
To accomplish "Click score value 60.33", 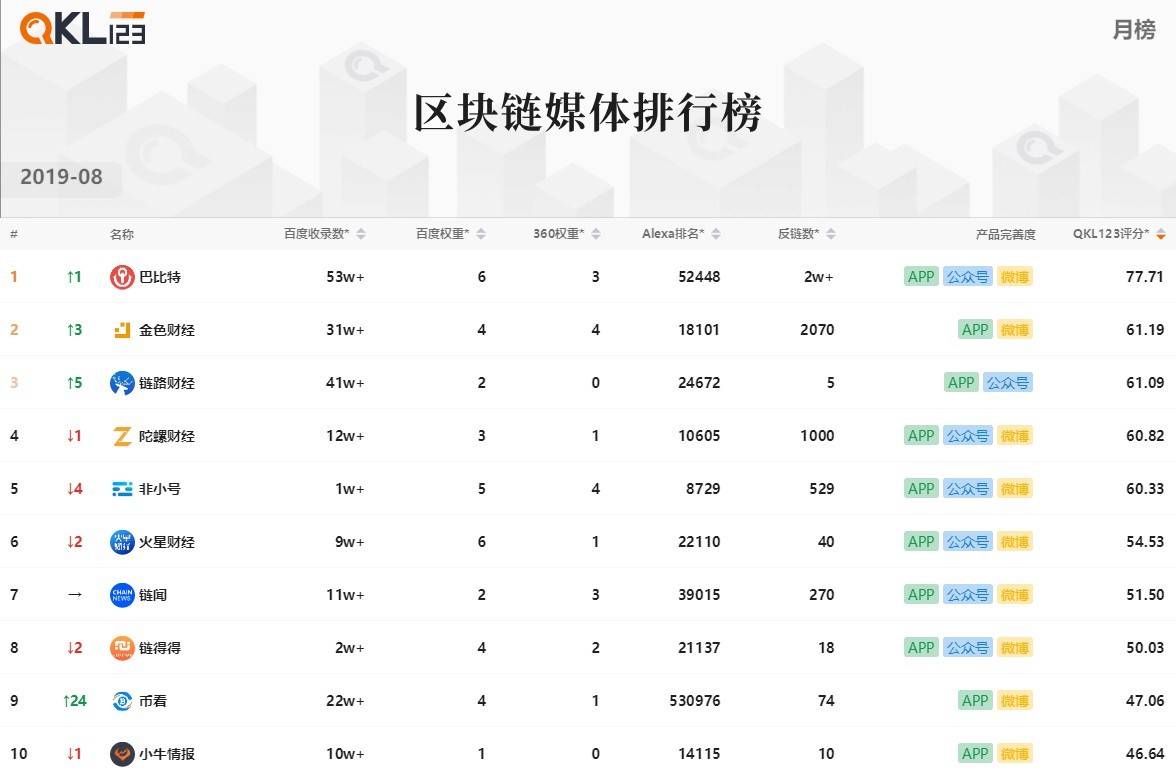I will (x=1144, y=489).
